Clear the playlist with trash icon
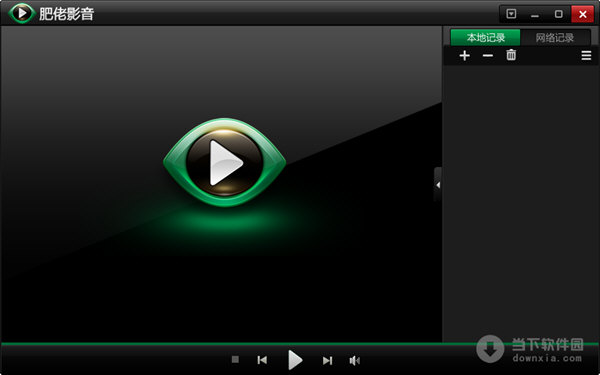 (511, 55)
